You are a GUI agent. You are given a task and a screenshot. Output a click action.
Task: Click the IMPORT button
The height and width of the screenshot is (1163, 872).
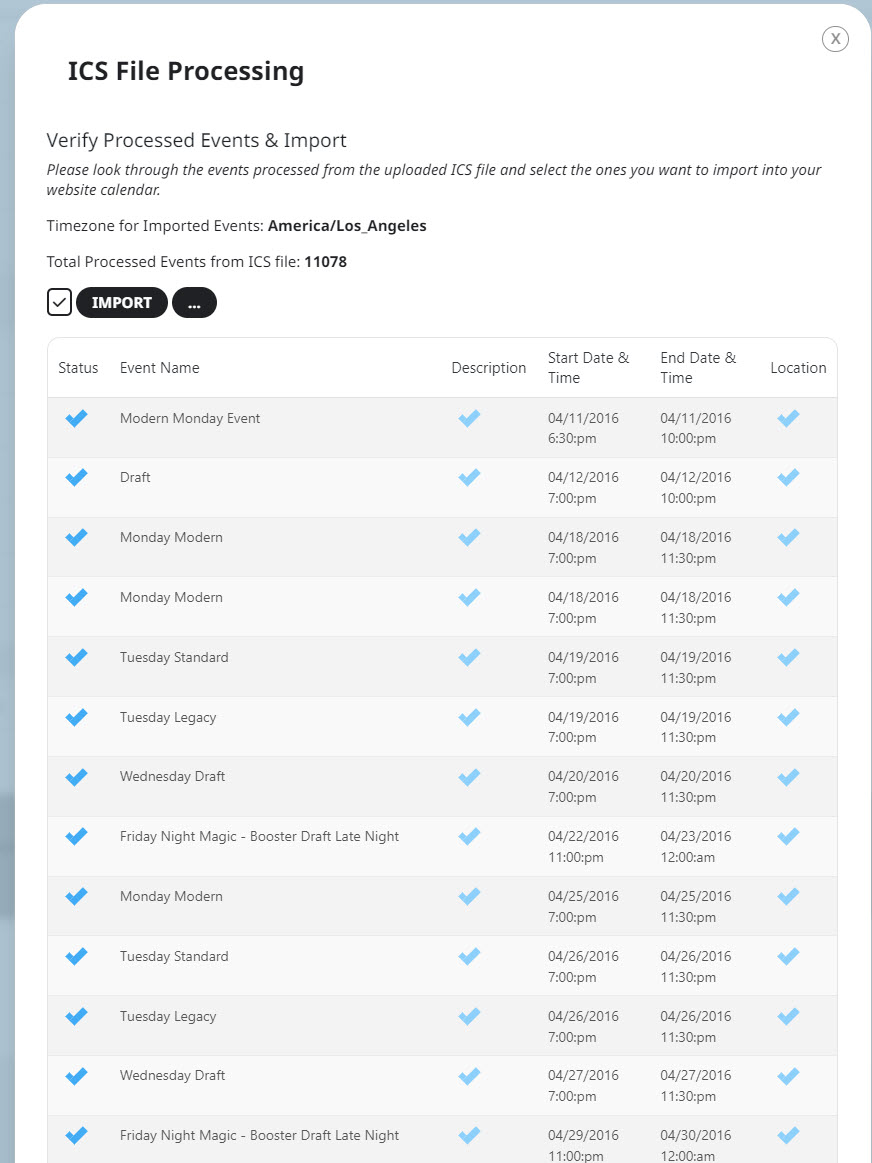(x=122, y=303)
